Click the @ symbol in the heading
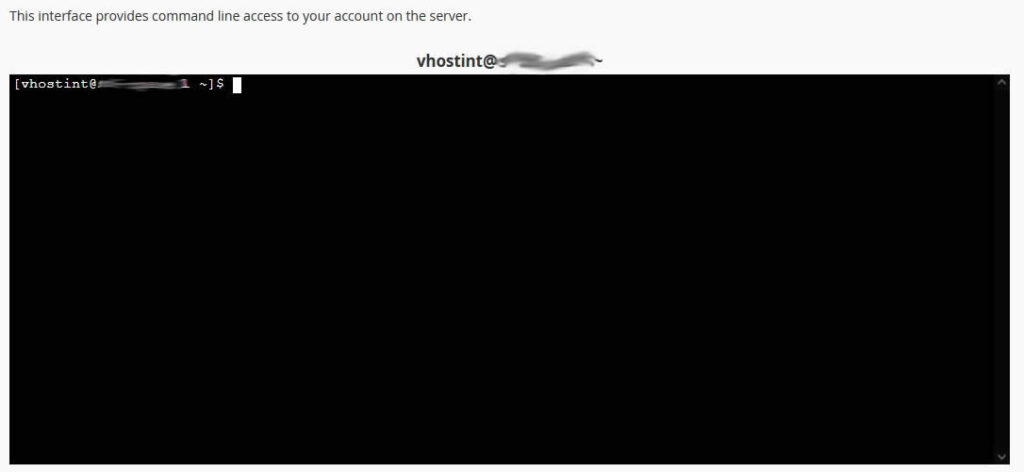 (492, 61)
